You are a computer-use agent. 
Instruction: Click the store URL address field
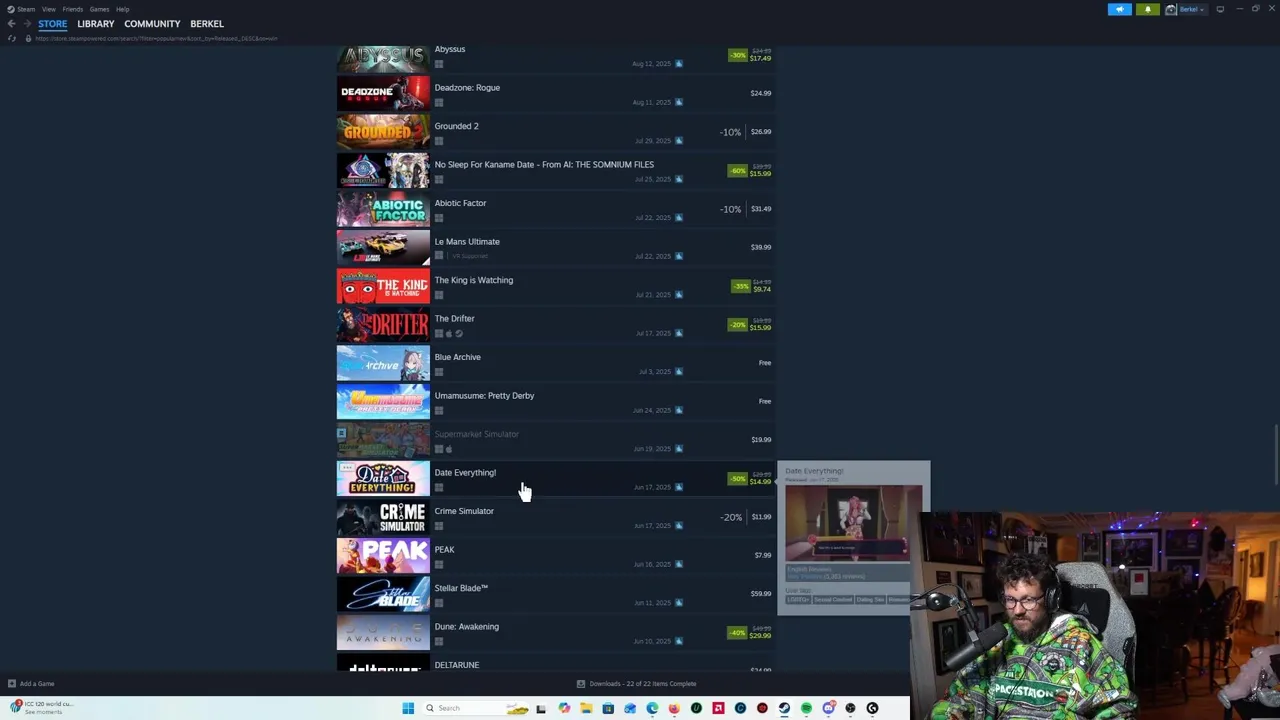click(156, 38)
